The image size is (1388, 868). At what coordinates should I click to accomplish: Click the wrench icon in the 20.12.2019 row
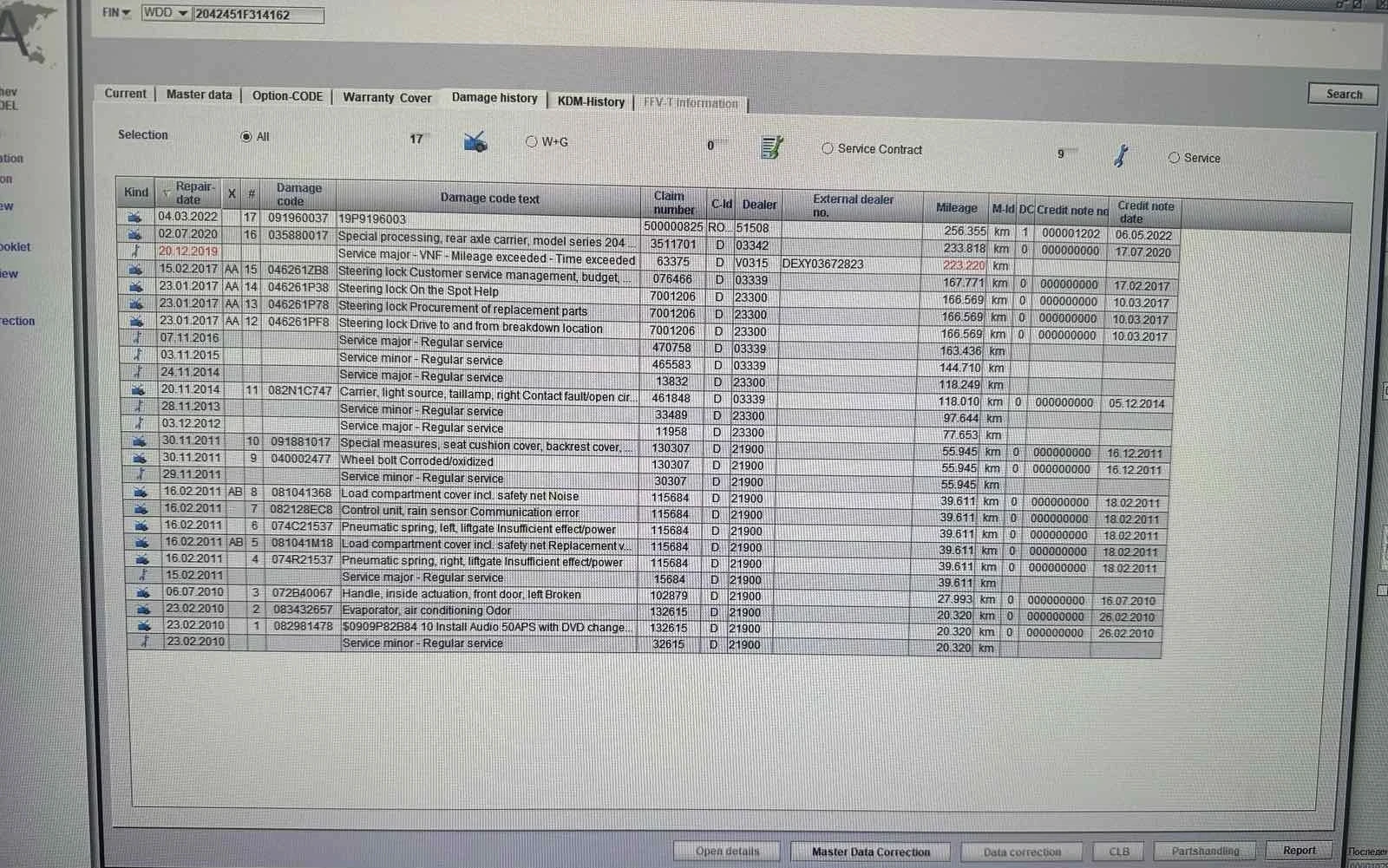coord(135,251)
